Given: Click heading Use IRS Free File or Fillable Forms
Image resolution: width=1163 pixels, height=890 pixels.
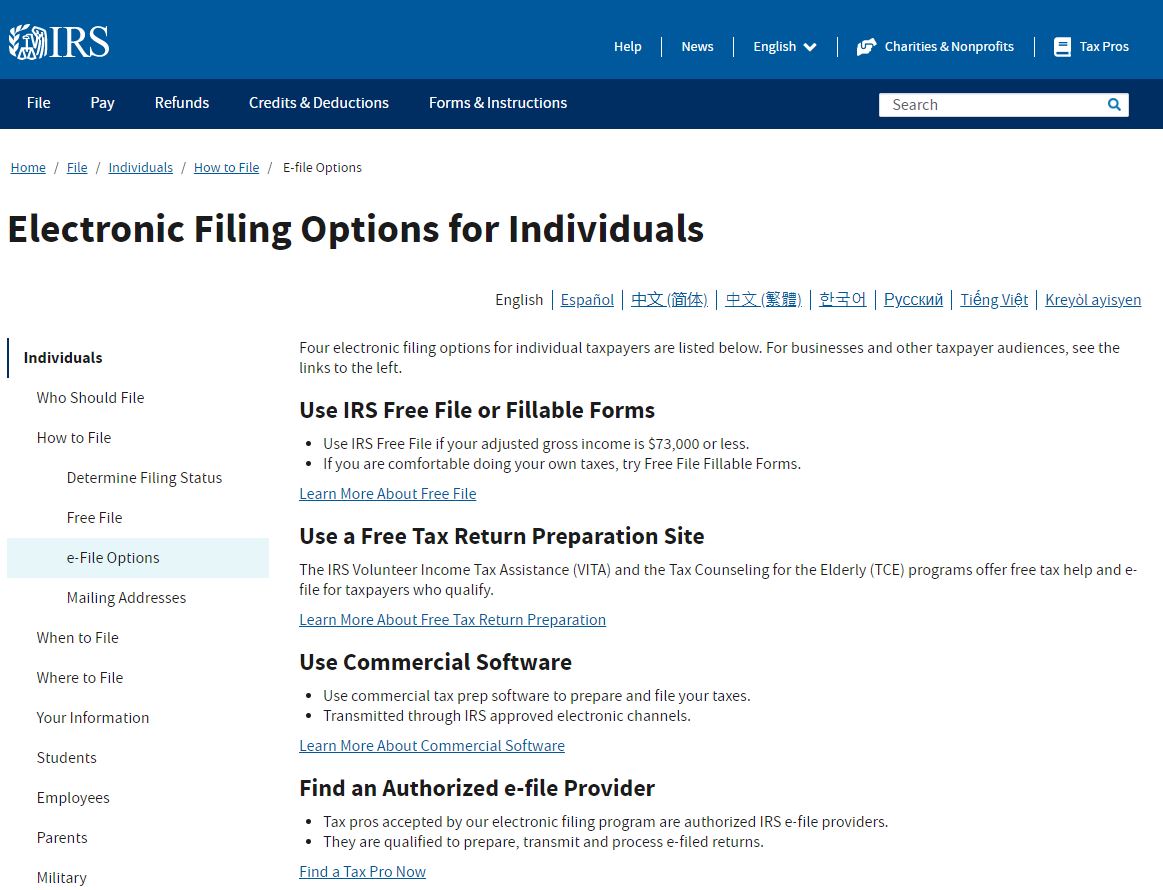Looking at the screenshot, I should point(477,410).
